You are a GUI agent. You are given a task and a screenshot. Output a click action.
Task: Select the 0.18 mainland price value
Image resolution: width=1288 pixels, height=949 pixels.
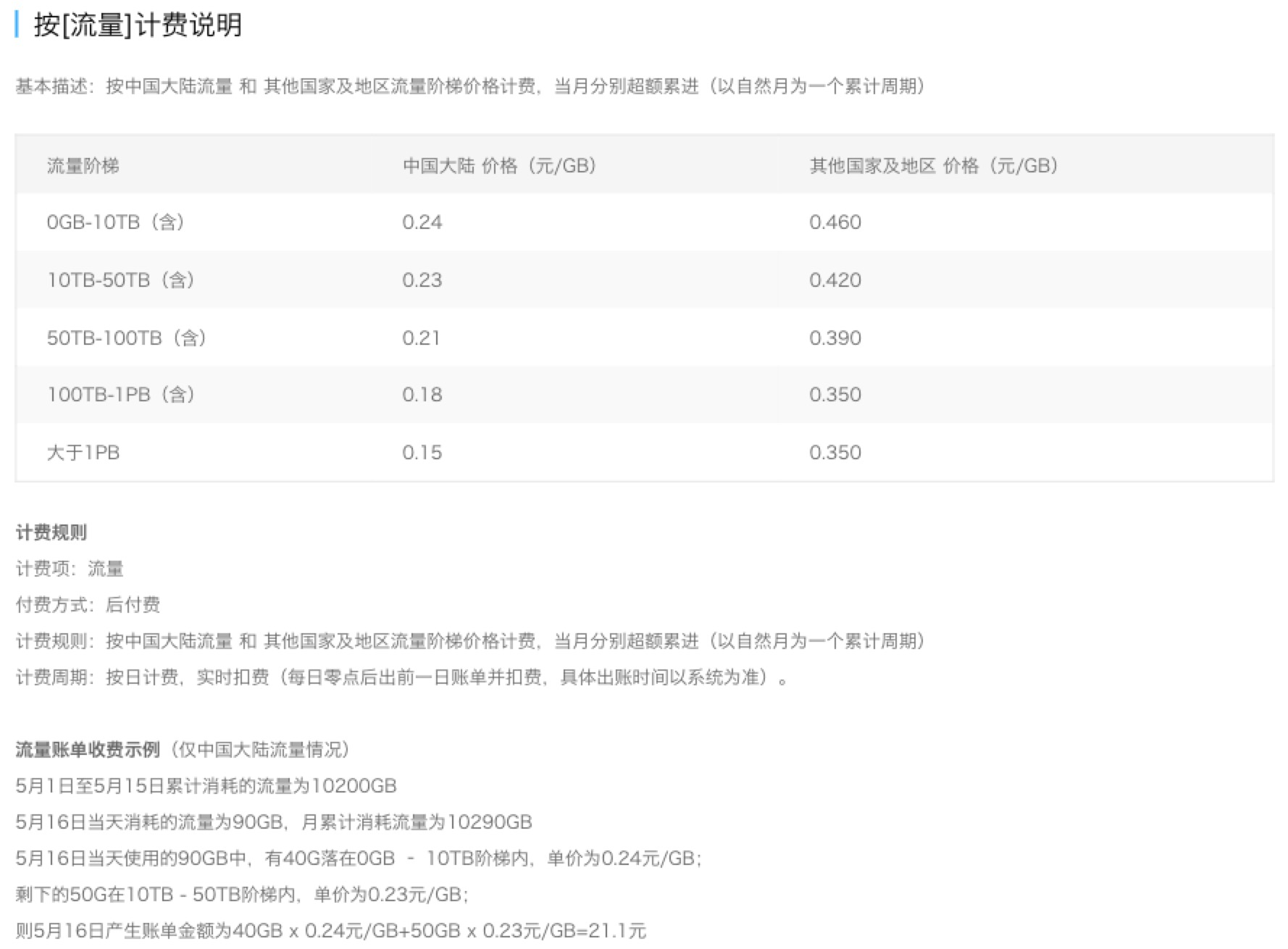coord(422,394)
